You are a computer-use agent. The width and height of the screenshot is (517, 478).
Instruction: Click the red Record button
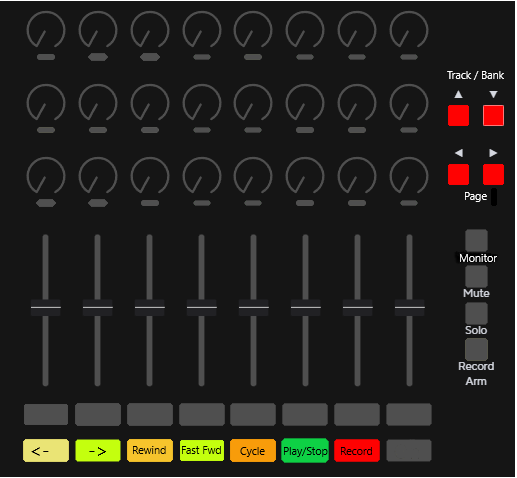[x=357, y=451]
